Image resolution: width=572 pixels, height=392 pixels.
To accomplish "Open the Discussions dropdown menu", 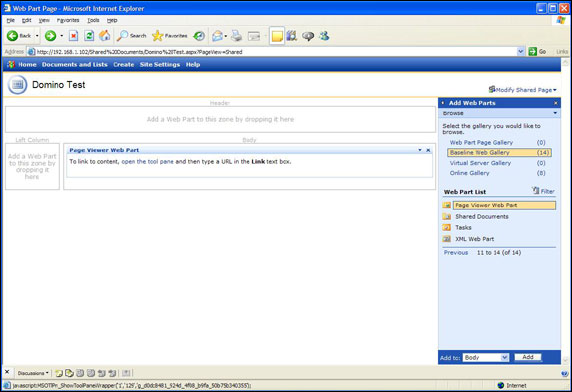I will pos(33,373).
